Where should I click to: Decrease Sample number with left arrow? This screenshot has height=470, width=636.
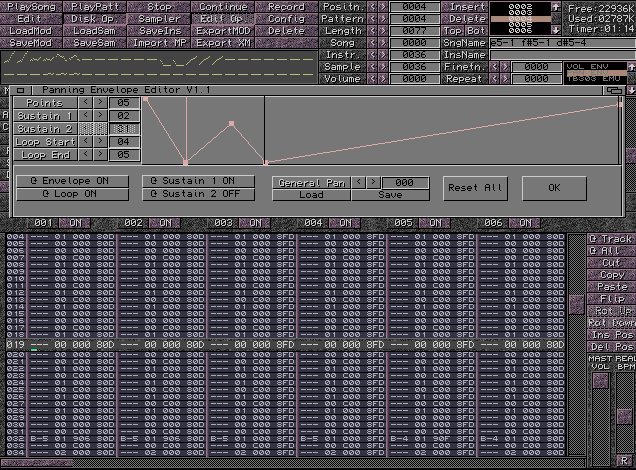372,67
